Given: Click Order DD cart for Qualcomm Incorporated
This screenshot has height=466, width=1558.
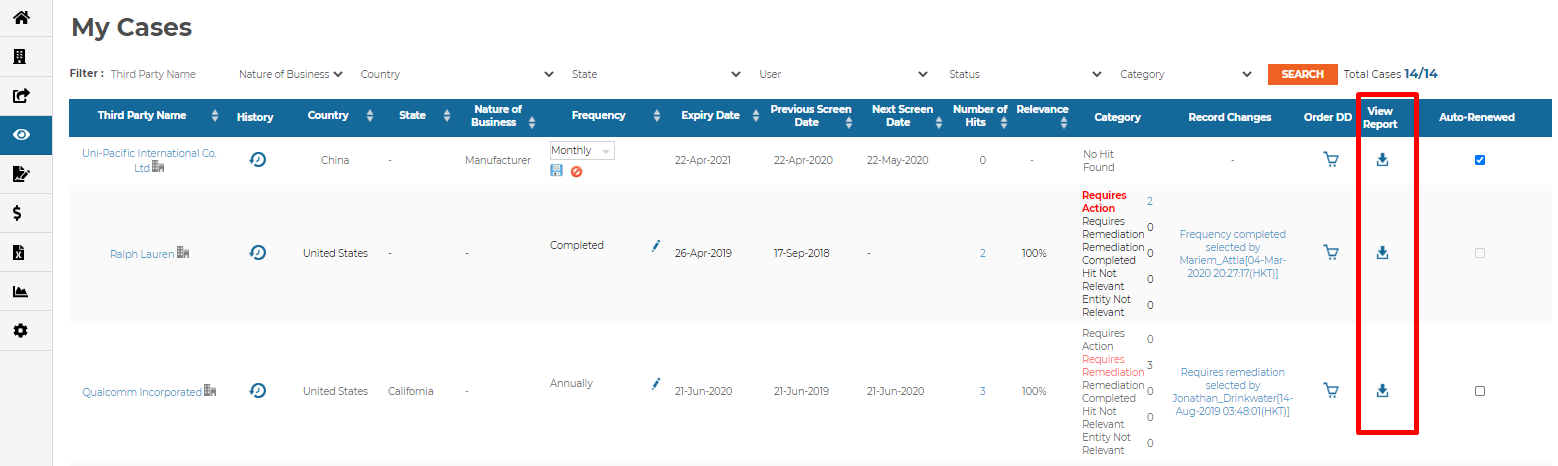Looking at the screenshot, I should [x=1331, y=391].
